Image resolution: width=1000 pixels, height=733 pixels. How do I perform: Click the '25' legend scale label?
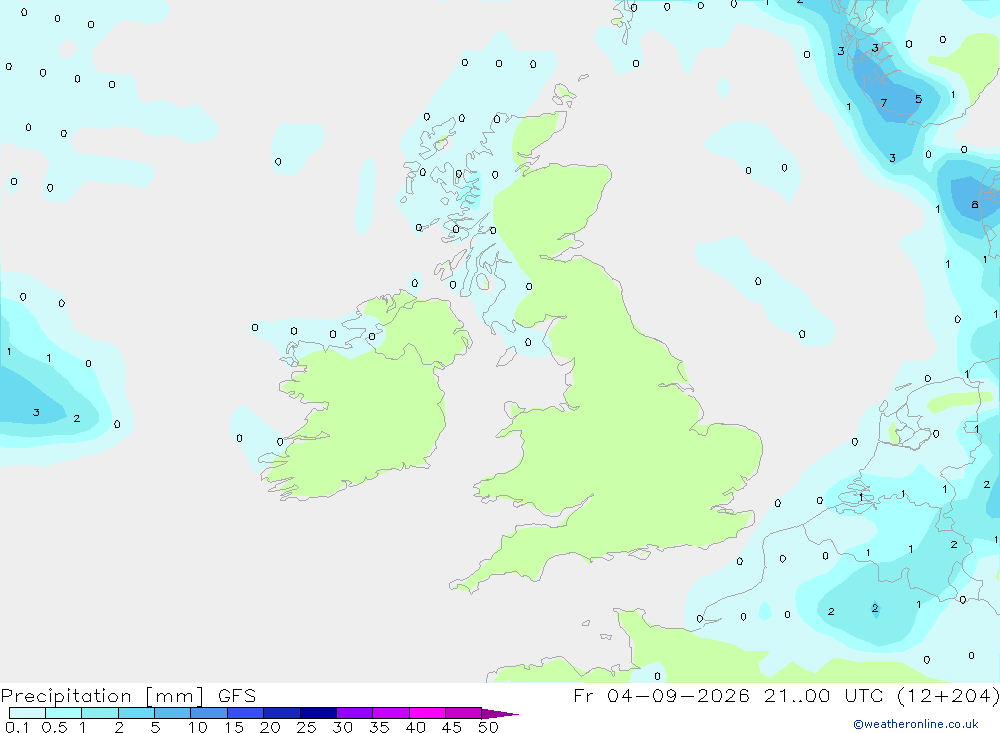[306, 727]
